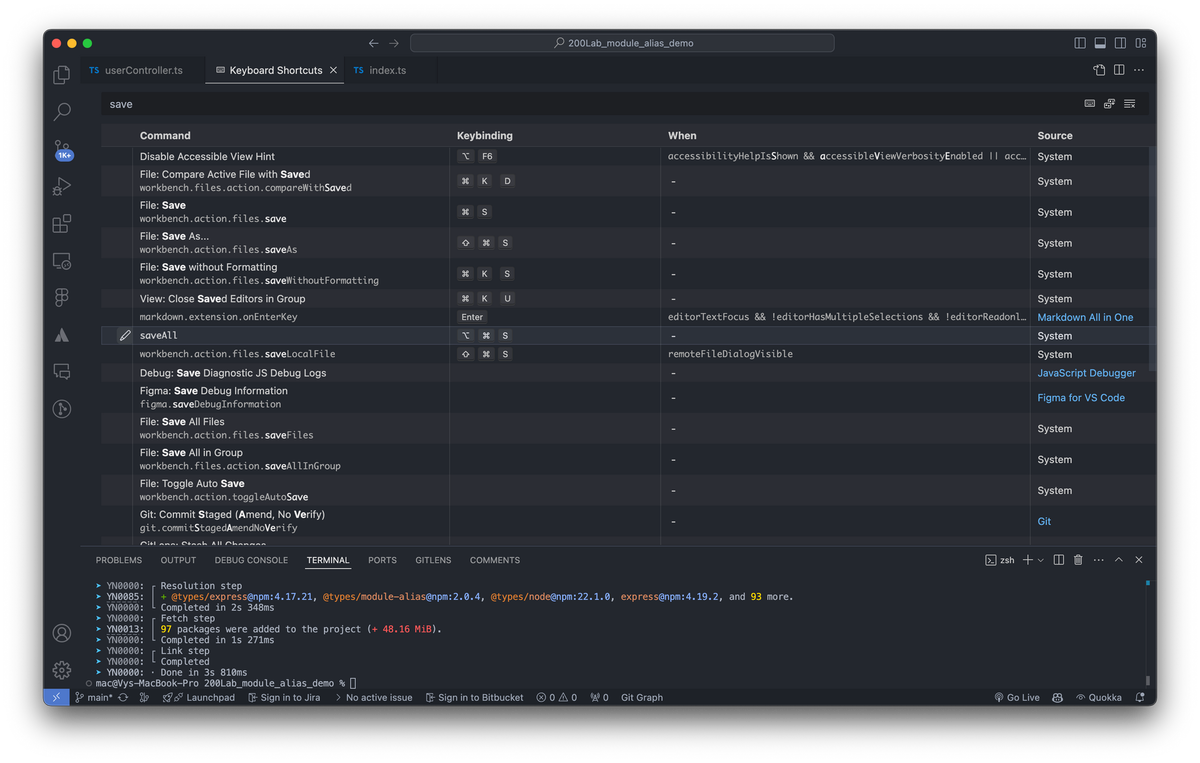Open the Markdown All in One extension link
Viewport: 1200px width, 763px height.
1085,317
